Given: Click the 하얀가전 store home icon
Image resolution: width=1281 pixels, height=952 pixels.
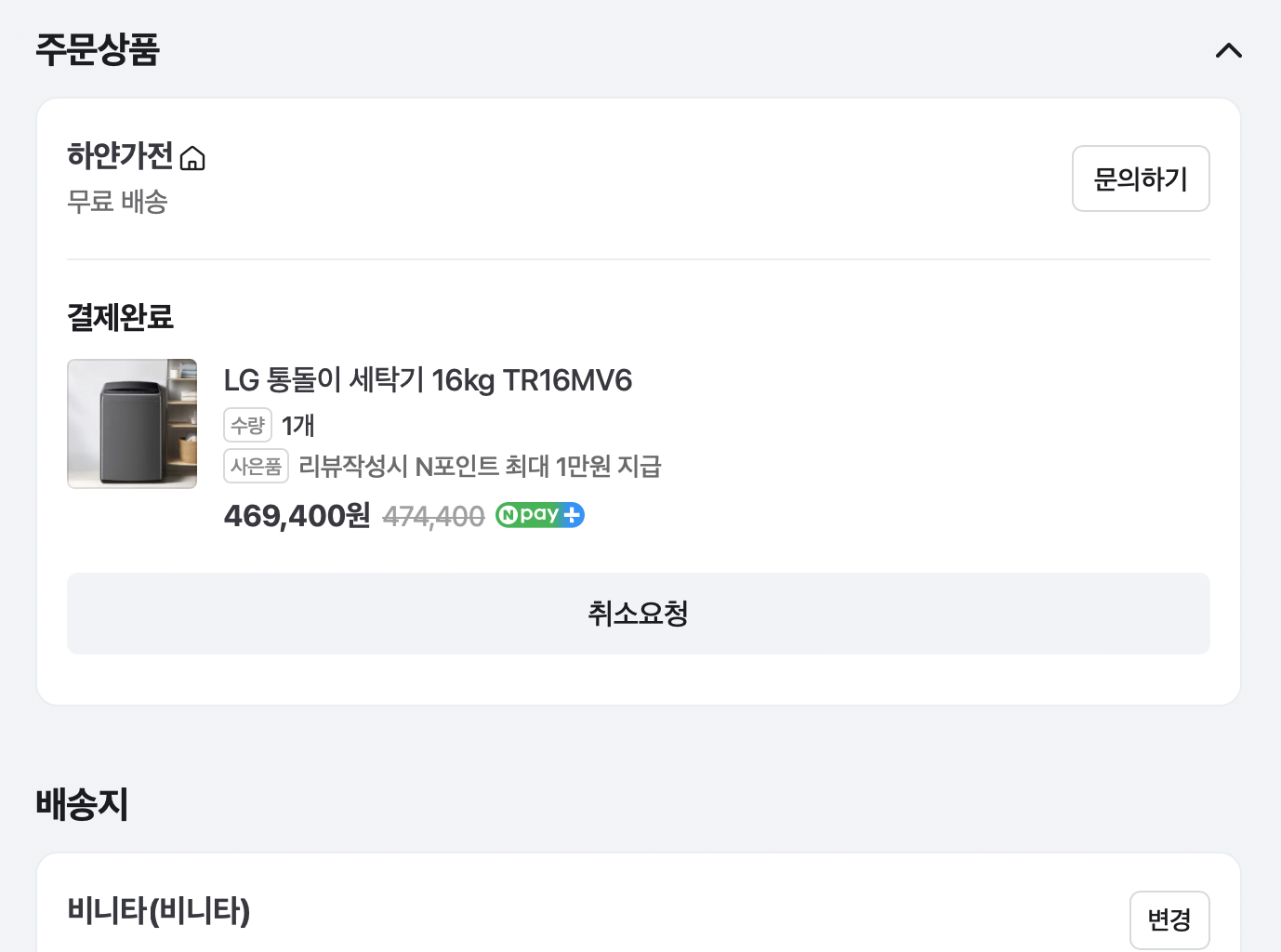Looking at the screenshot, I should (192, 158).
